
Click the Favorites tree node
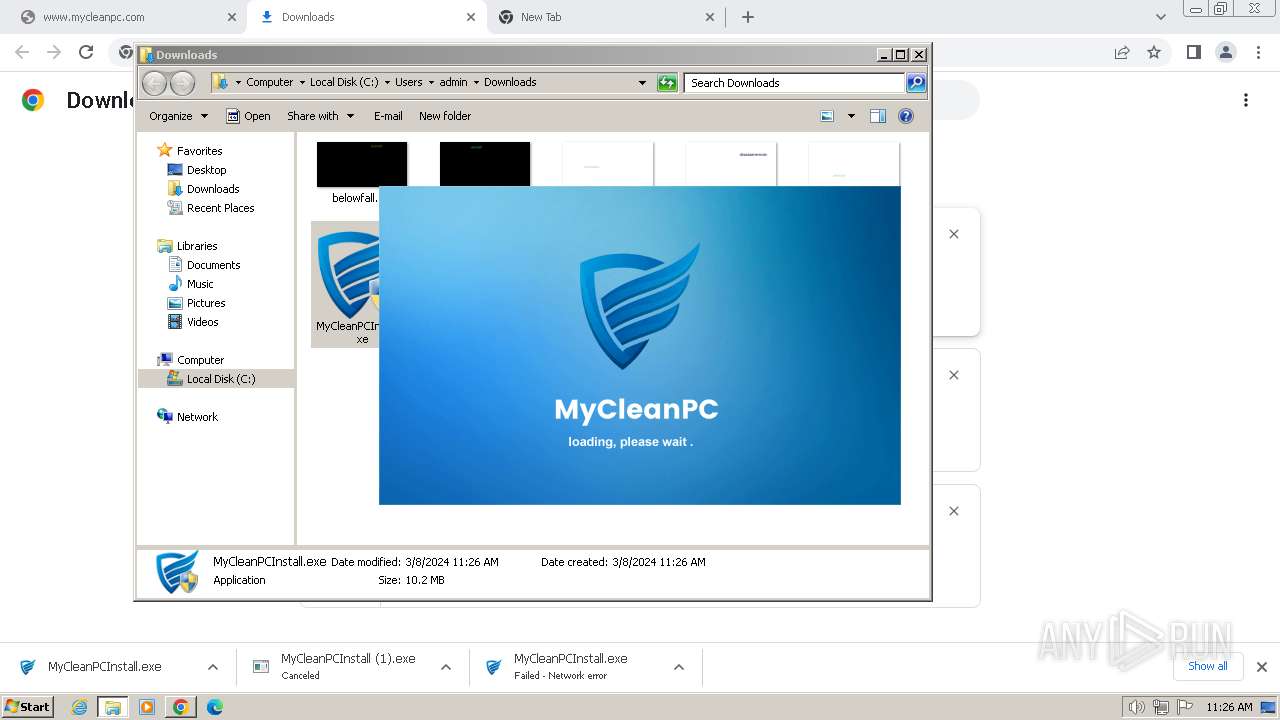click(x=199, y=151)
